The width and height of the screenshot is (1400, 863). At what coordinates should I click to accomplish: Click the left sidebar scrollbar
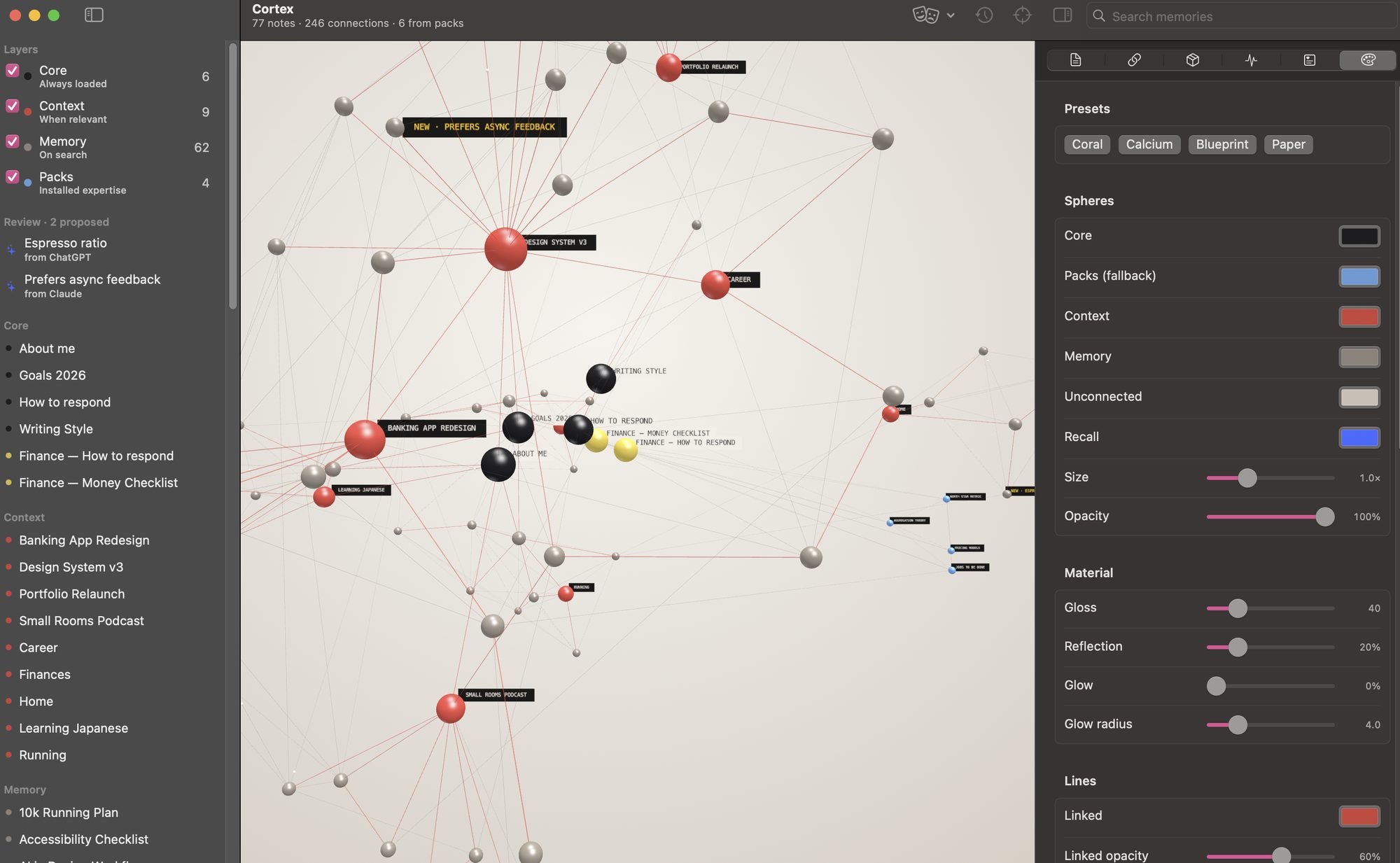pyautogui.click(x=232, y=175)
